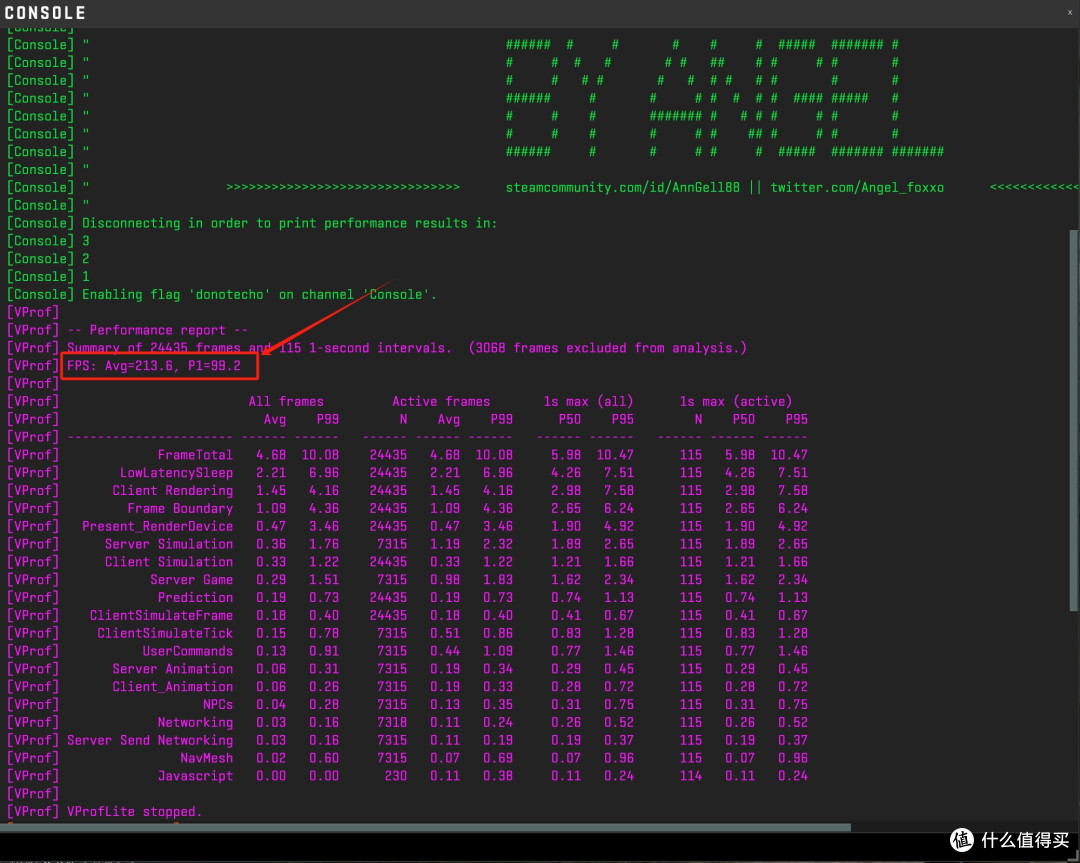Click the 'Client Rendering' row label
The image size is (1080, 863).
[172, 490]
